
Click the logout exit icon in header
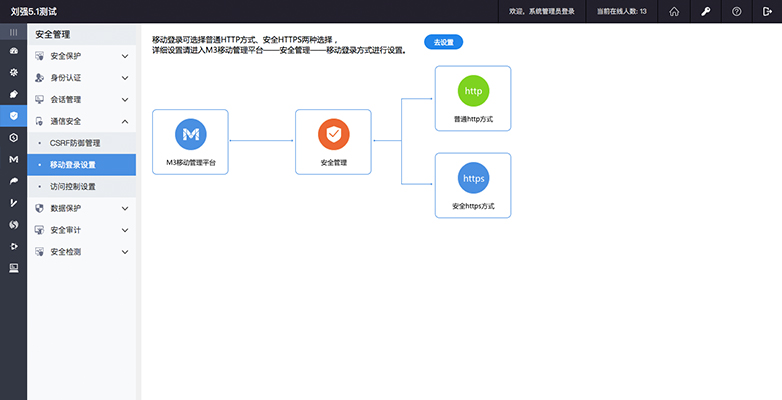[x=767, y=11]
